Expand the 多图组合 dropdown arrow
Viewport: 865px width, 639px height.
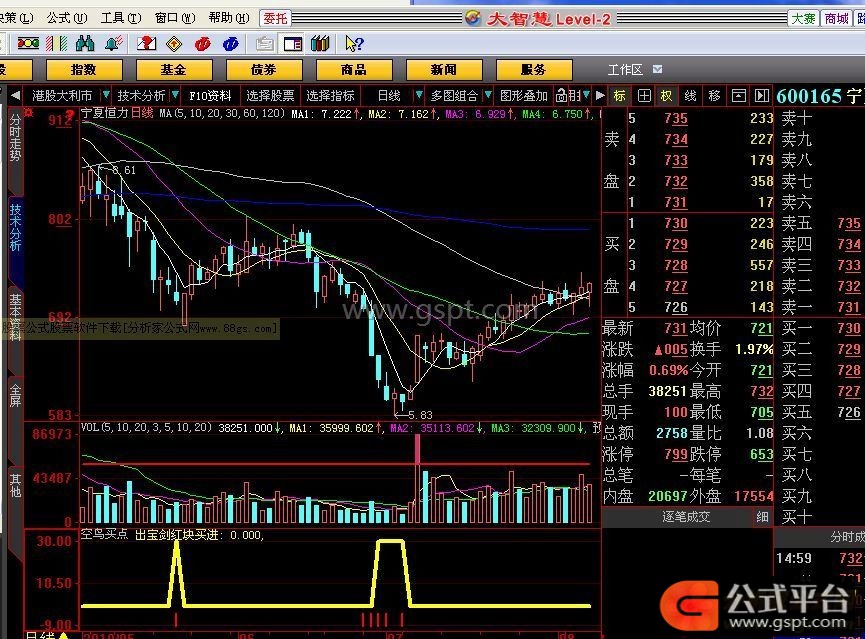click(x=488, y=95)
